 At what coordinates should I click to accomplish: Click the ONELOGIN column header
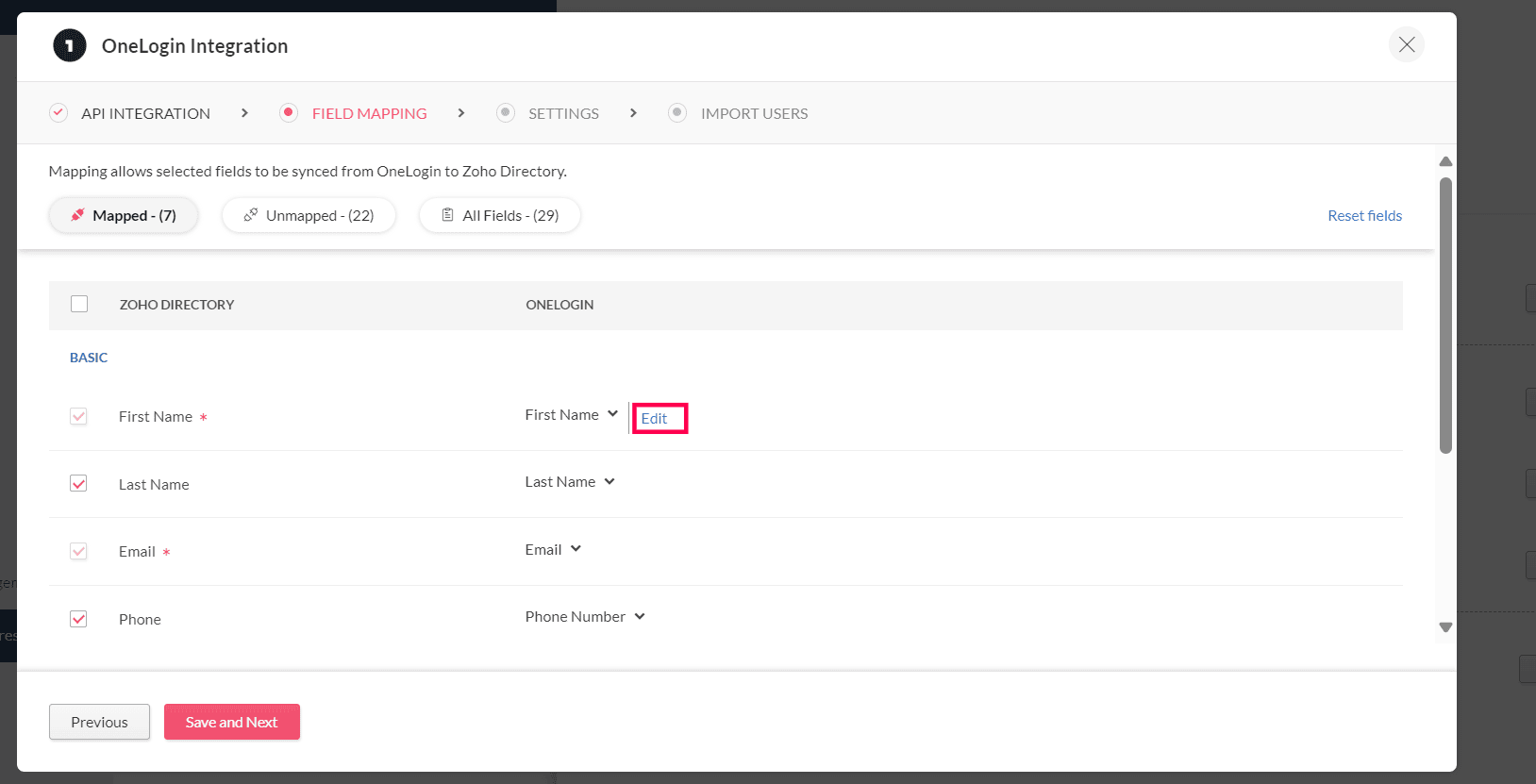pyautogui.click(x=559, y=305)
